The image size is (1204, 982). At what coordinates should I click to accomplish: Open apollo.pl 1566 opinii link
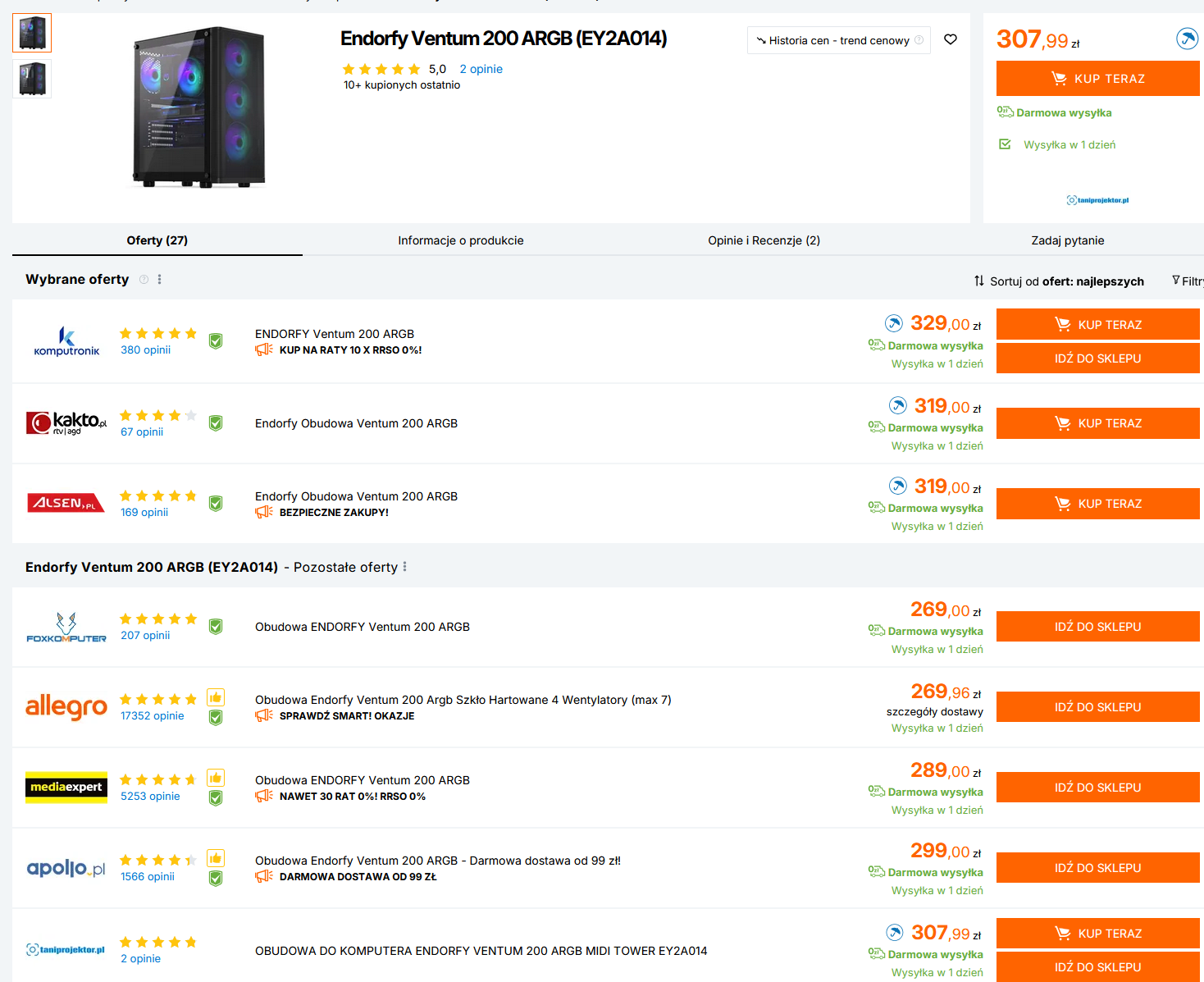pyautogui.click(x=148, y=877)
